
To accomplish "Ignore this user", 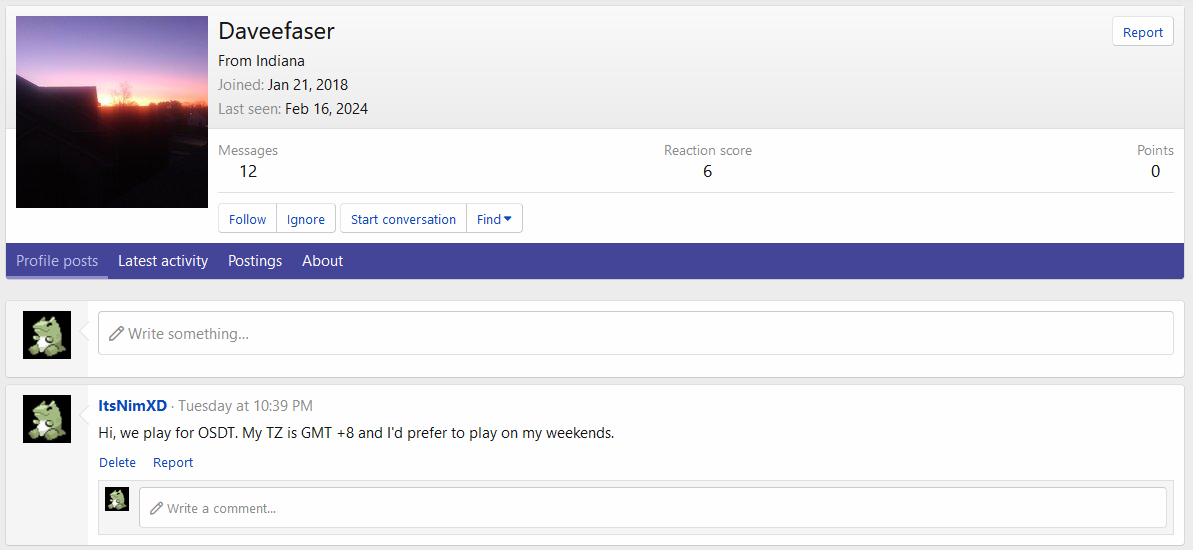I will pyautogui.click(x=305, y=219).
